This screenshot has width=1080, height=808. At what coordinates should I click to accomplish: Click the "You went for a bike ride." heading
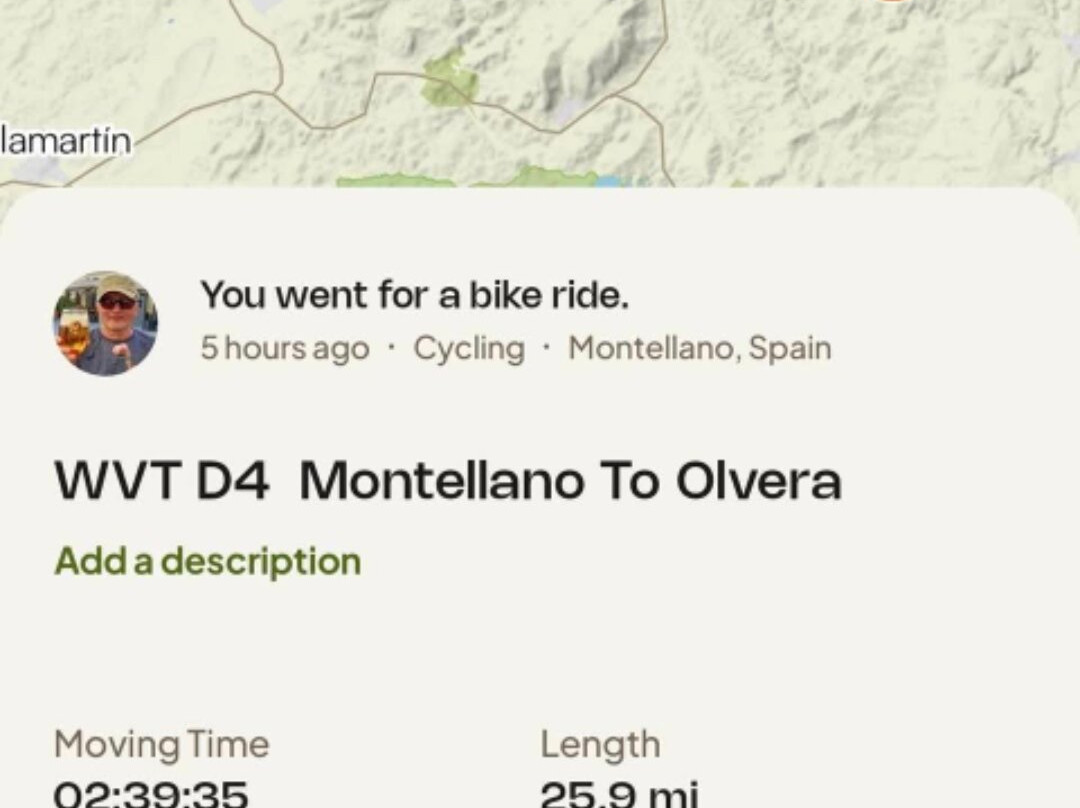tap(415, 295)
